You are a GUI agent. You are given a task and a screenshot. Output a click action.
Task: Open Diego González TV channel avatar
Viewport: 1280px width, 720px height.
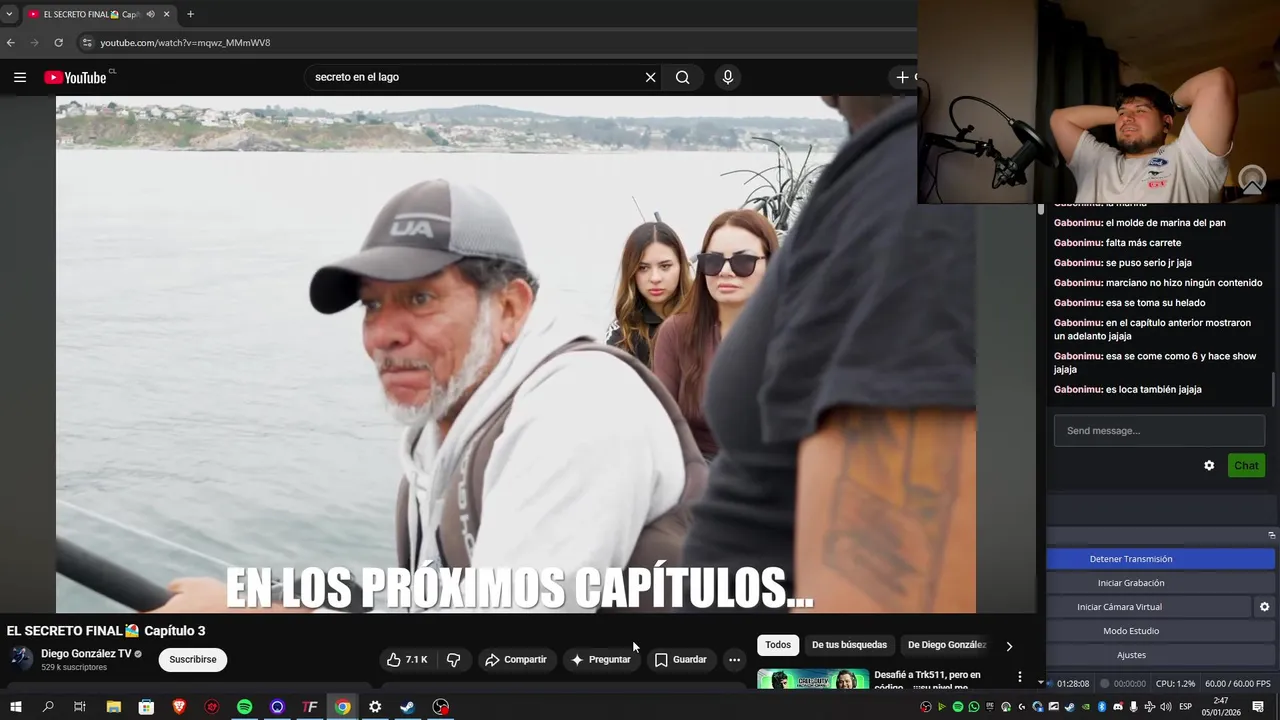click(x=21, y=658)
